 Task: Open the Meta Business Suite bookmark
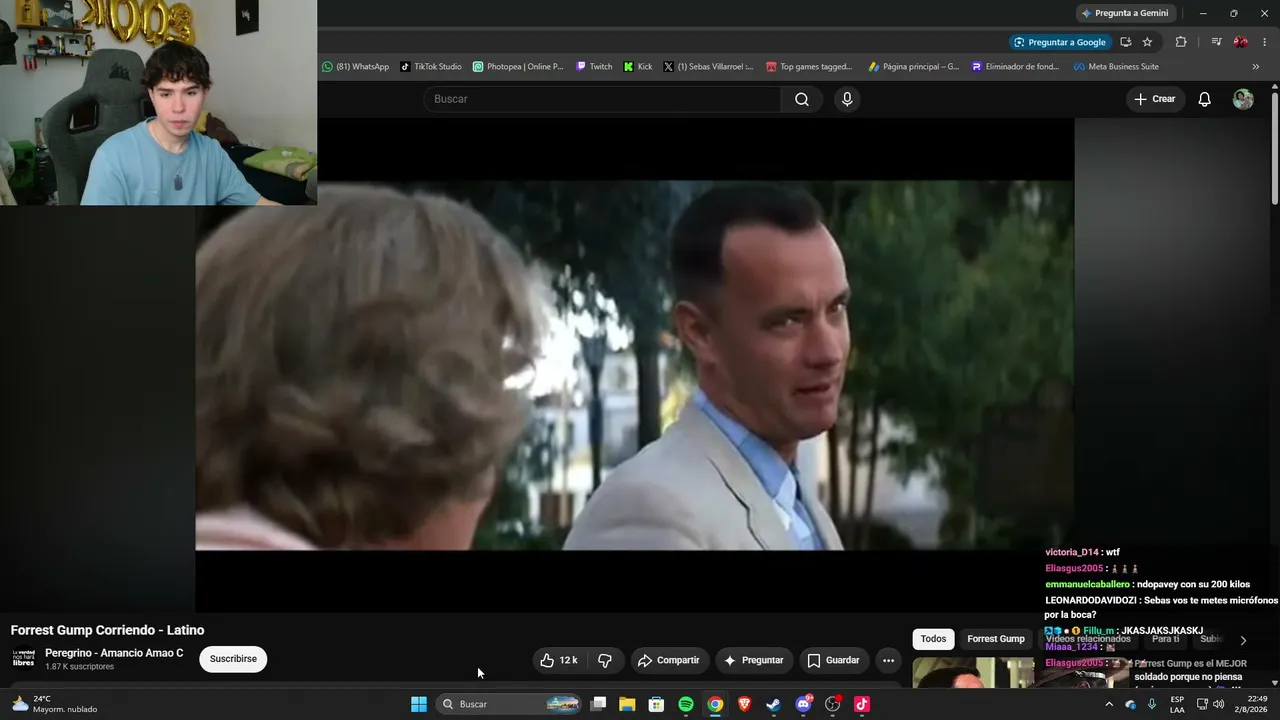pyautogui.click(x=1116, y=67)
